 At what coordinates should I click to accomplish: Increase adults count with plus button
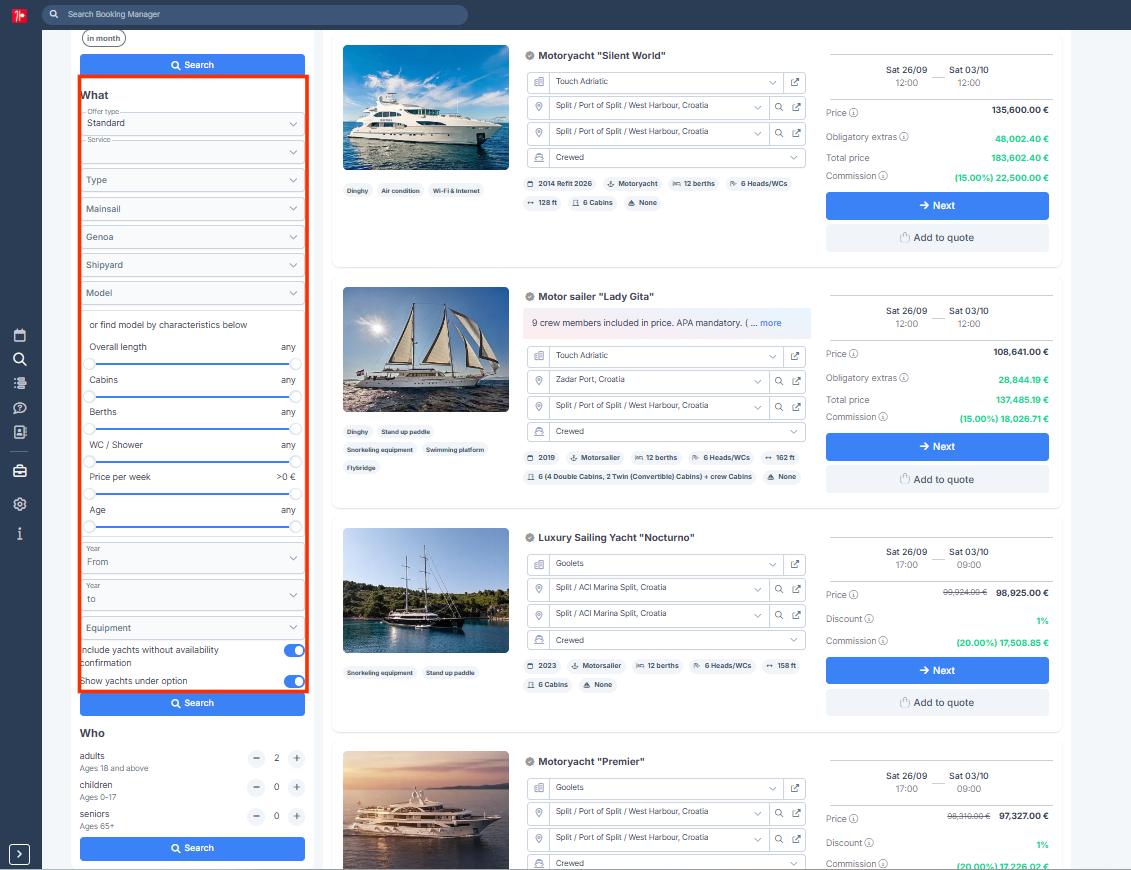coord(296,758)
